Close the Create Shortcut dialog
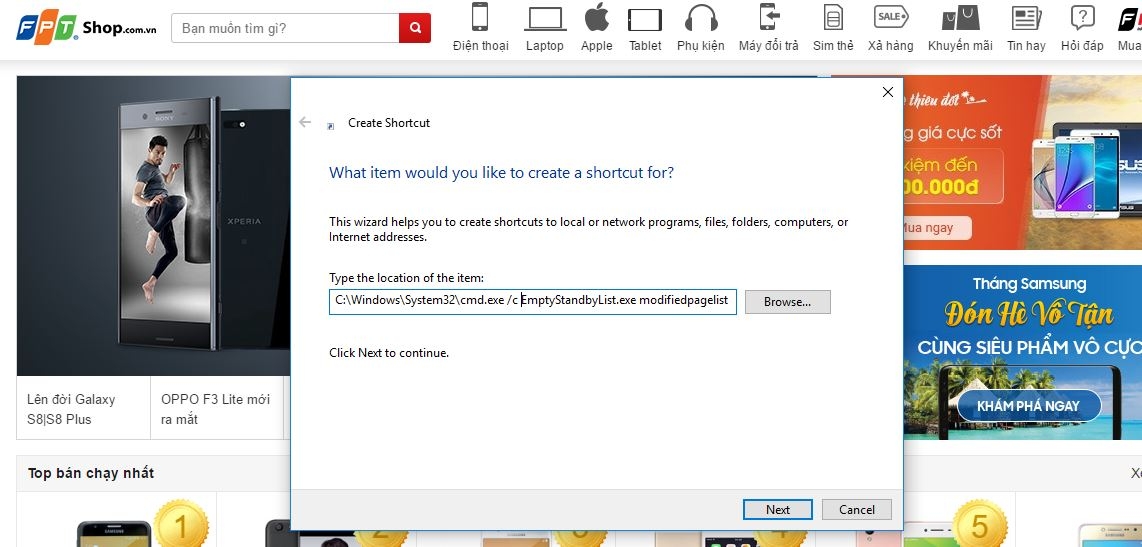Screen dimensions: 1142x547 888,92
